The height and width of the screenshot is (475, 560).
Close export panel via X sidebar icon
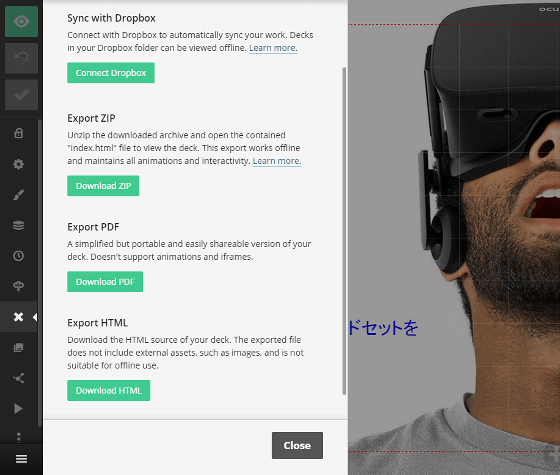click(x=19, y=317)
